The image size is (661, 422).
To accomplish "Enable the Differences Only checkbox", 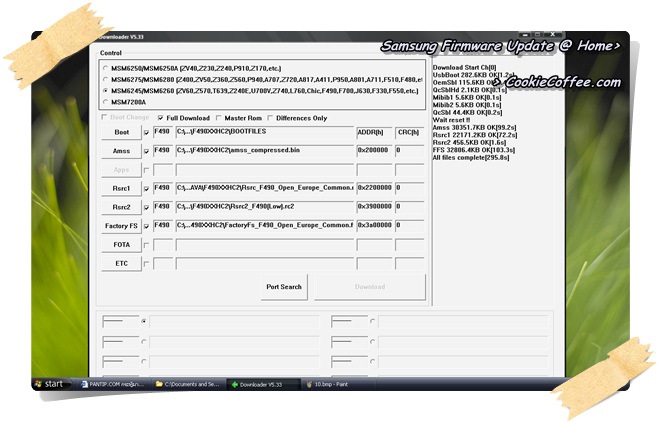I will click(270, 118).
